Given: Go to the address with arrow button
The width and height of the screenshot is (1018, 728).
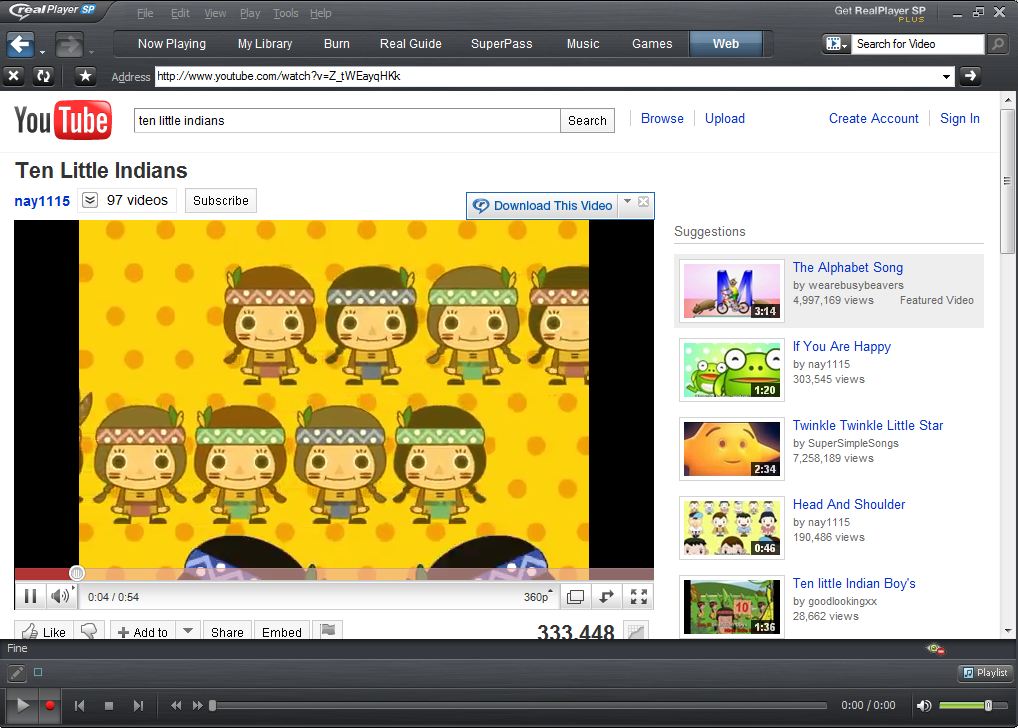Looking at the screenshot, I should [970, 76].
